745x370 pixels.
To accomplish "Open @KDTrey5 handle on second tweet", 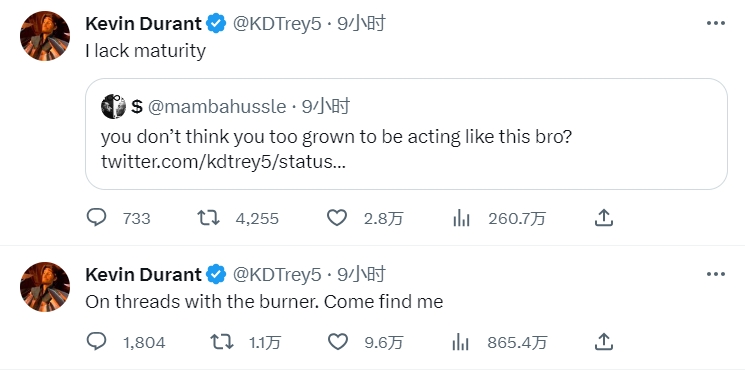I will 277,275.
